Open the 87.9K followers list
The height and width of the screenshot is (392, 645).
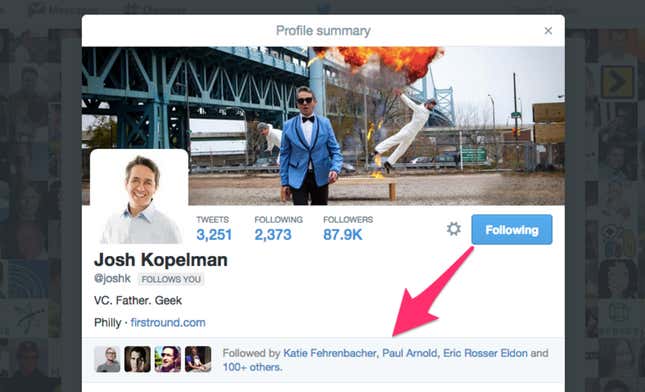pos(348,229)
